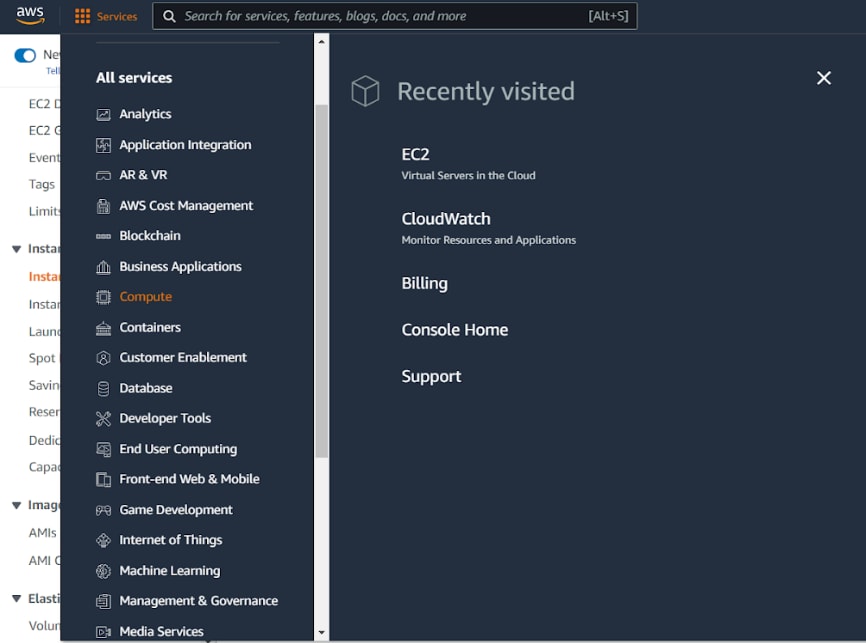This screenshot has width=866, height=643.
Task: Open Support from Recently visited
Action: (431, 377)
